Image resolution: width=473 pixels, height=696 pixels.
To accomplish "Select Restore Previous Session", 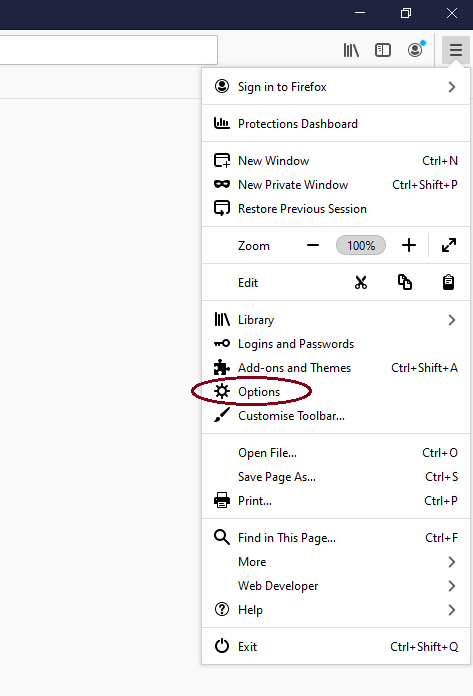I will [x=336, y=209].
